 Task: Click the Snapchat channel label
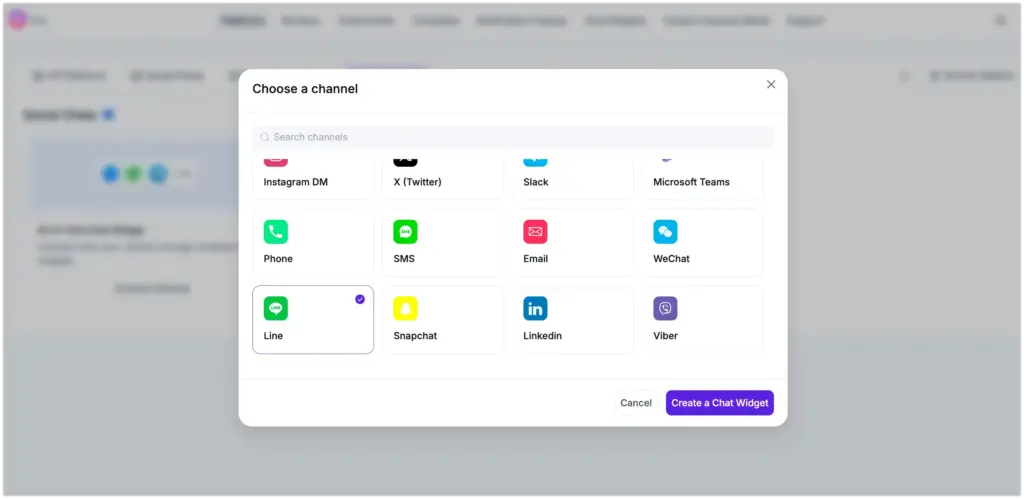coord(415,336)
